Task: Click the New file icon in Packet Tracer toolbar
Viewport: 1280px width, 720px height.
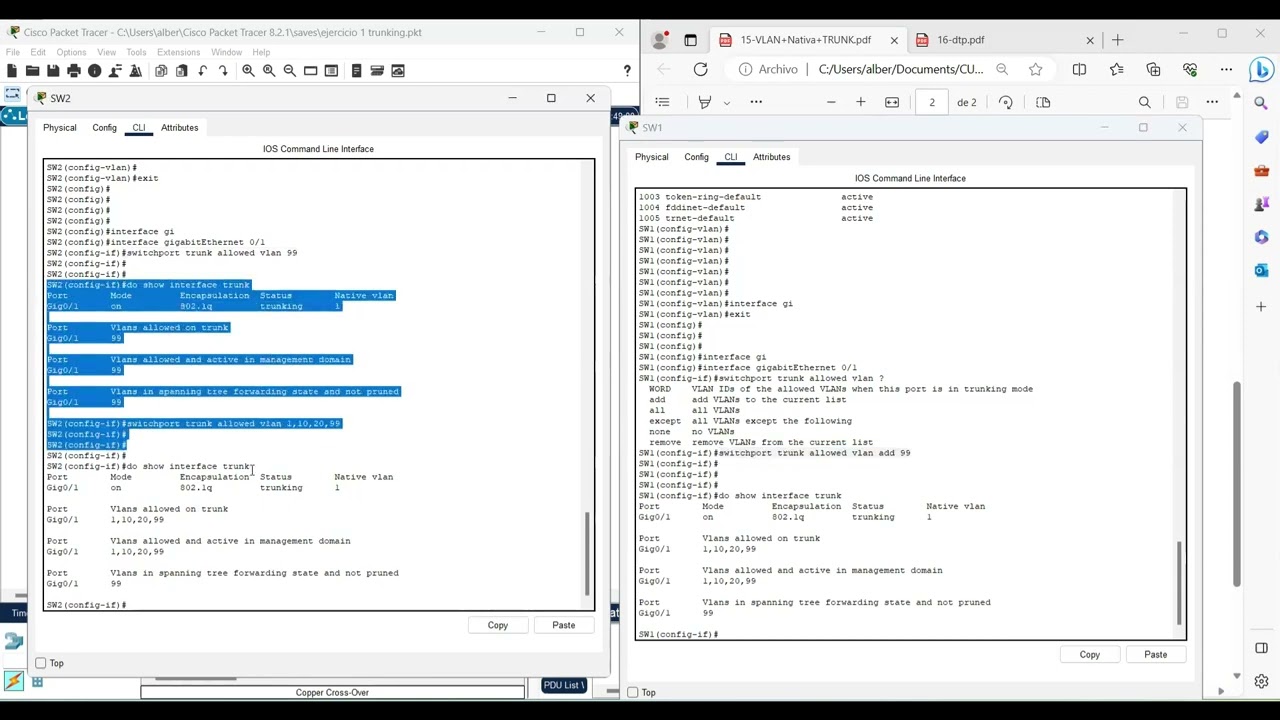Action: pyautogui.click(x=12, y=70)
